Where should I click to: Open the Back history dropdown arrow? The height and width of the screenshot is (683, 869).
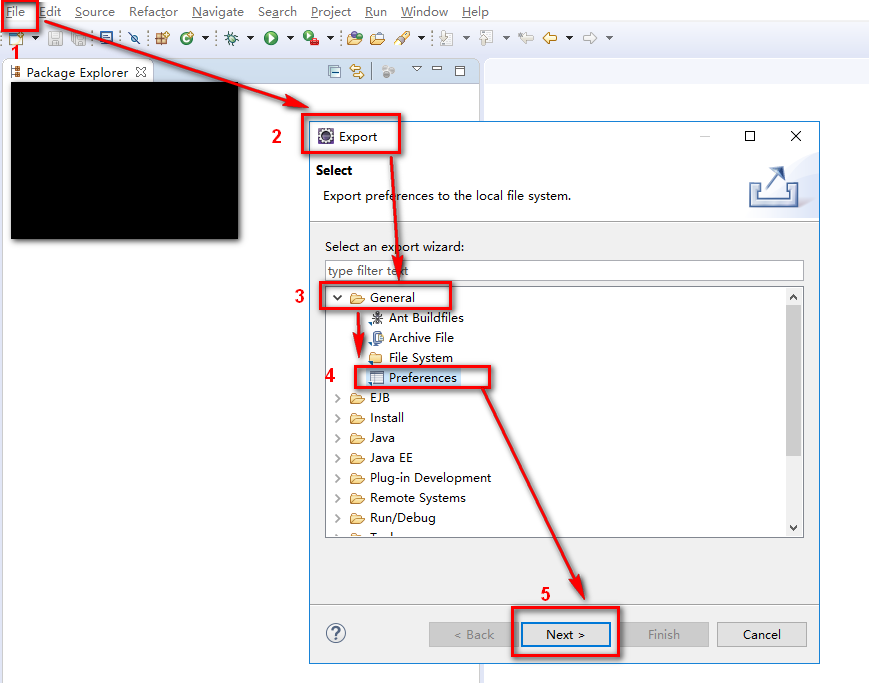tap(569, 38)
